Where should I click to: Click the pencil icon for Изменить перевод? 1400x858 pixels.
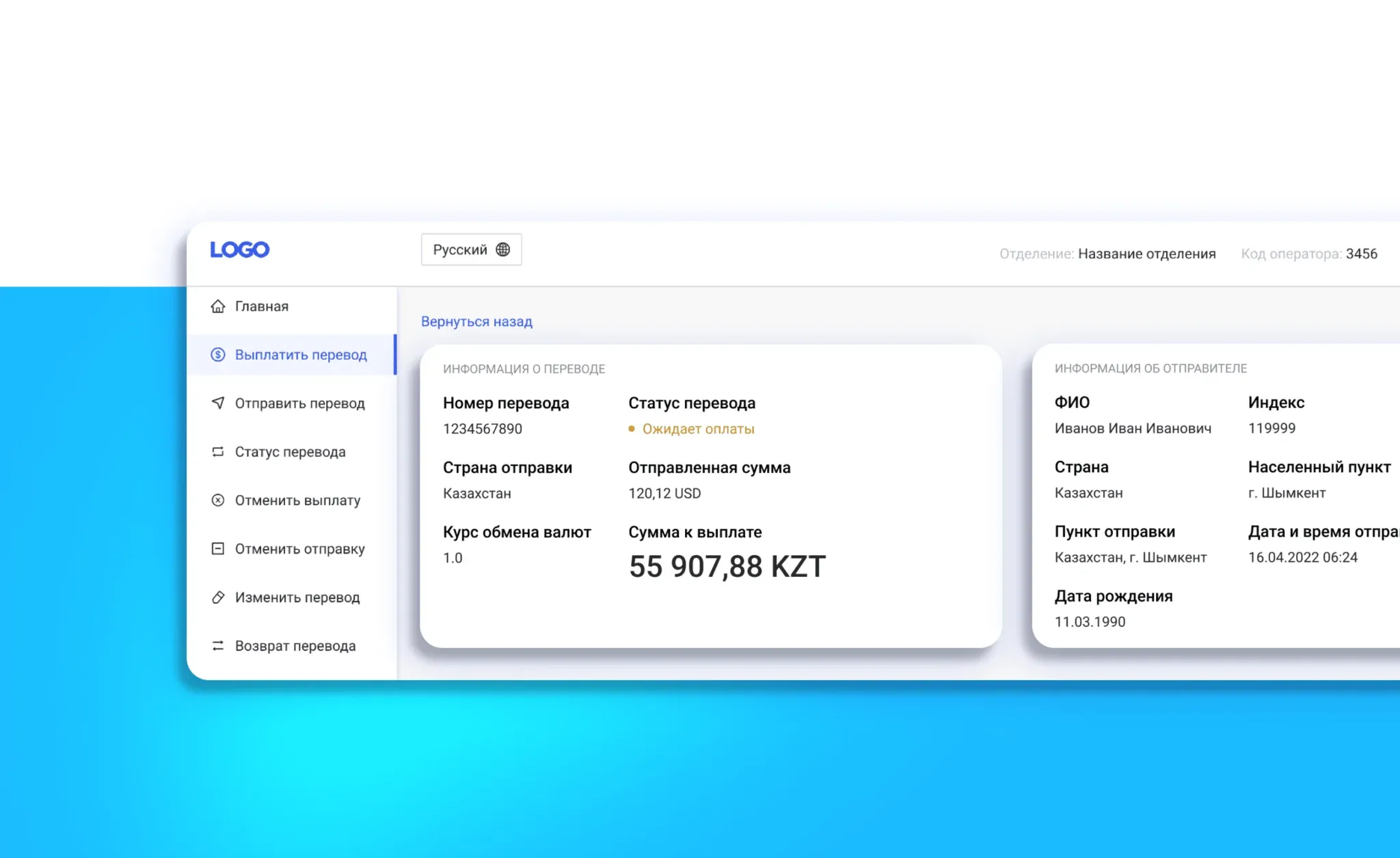(x=217, y=598)
